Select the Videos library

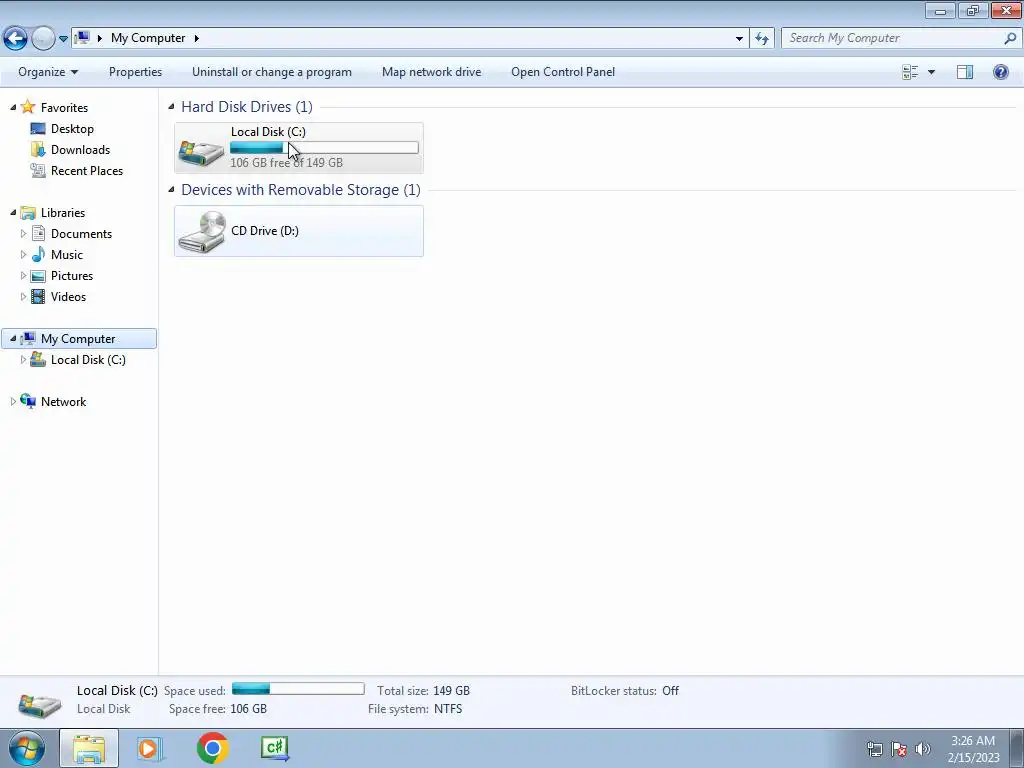(68, 296)
